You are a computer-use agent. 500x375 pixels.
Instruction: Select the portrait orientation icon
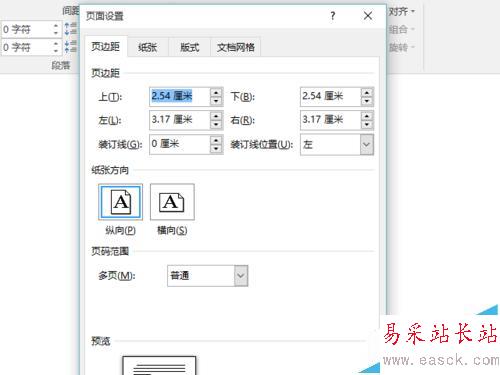click(120, 202)
